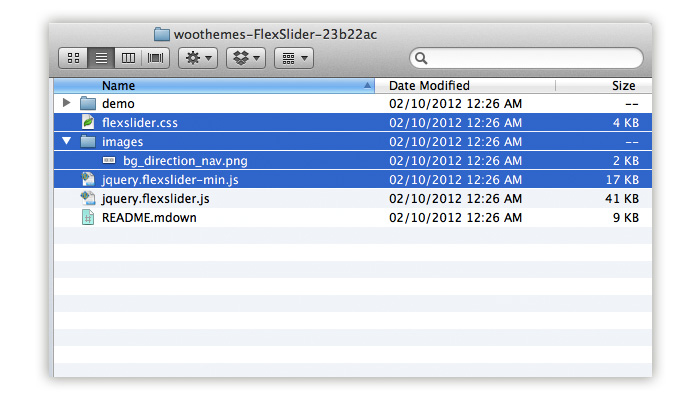Select bg_direction_nav.png file name
This screenshot has width=700, height=400.
[185, 161]
